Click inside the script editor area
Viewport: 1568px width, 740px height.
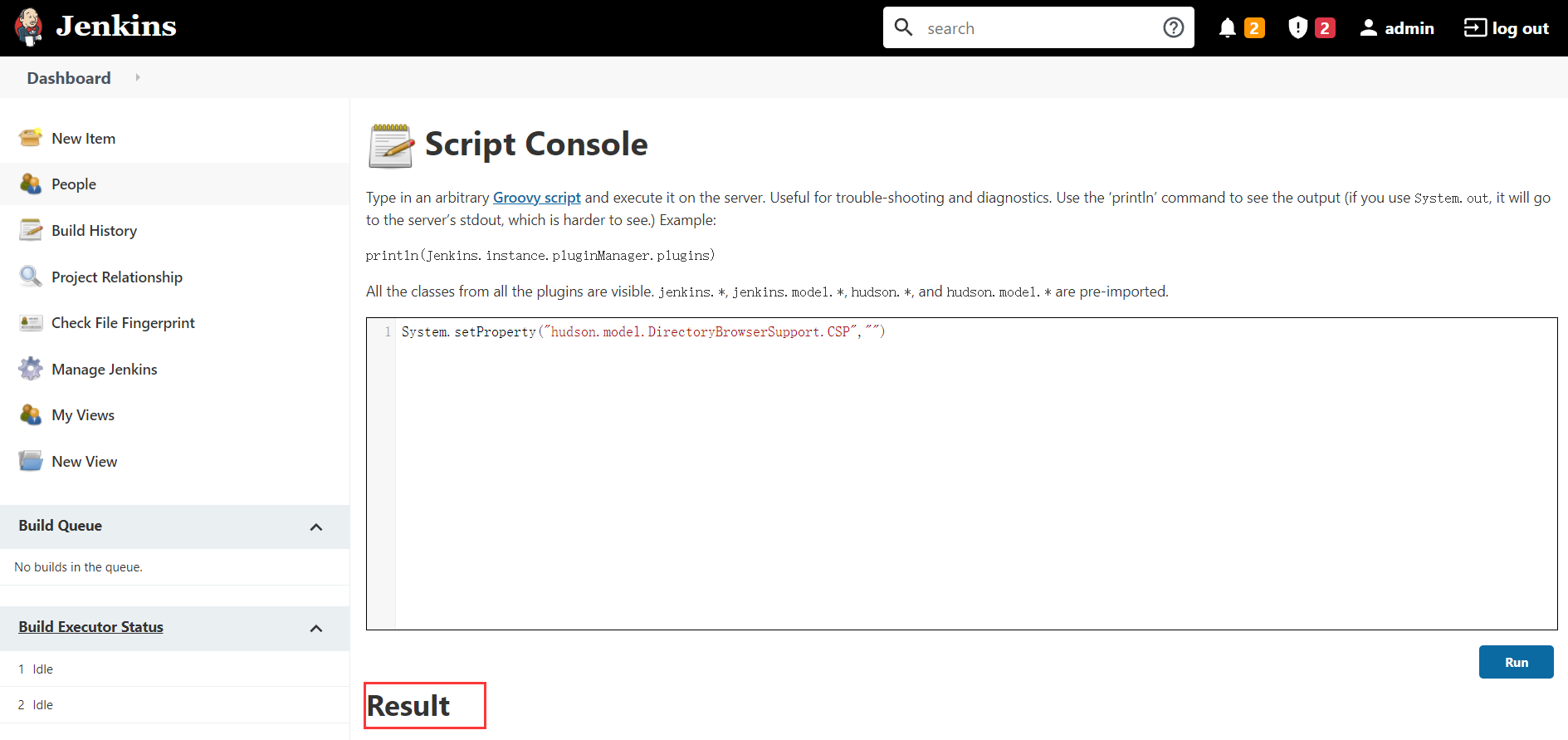coord(971,473)
